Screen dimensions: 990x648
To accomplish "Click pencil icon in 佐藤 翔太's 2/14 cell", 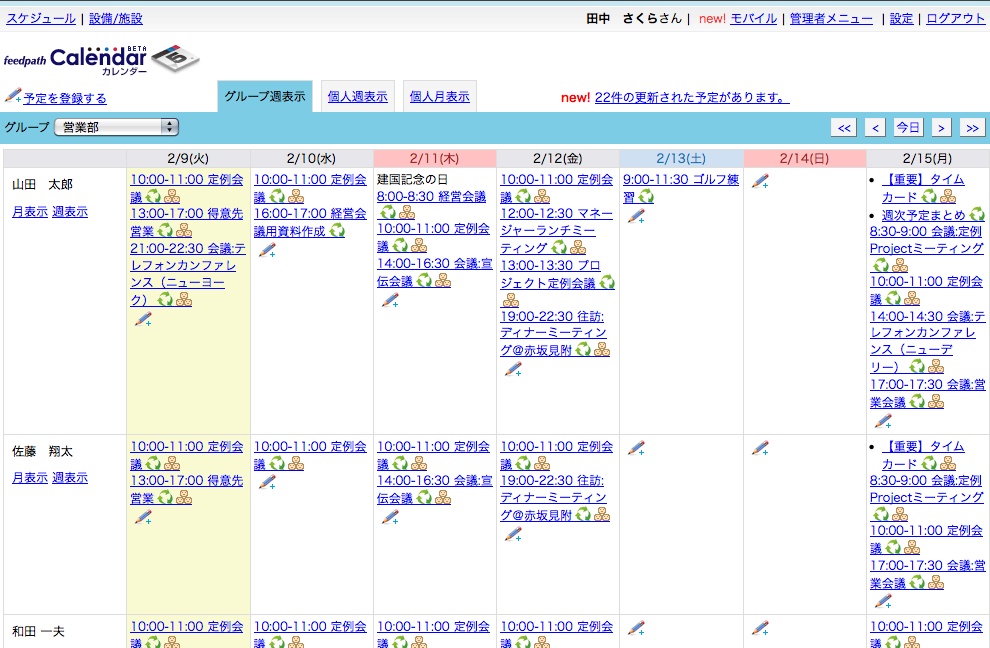I will click(760, 448).
